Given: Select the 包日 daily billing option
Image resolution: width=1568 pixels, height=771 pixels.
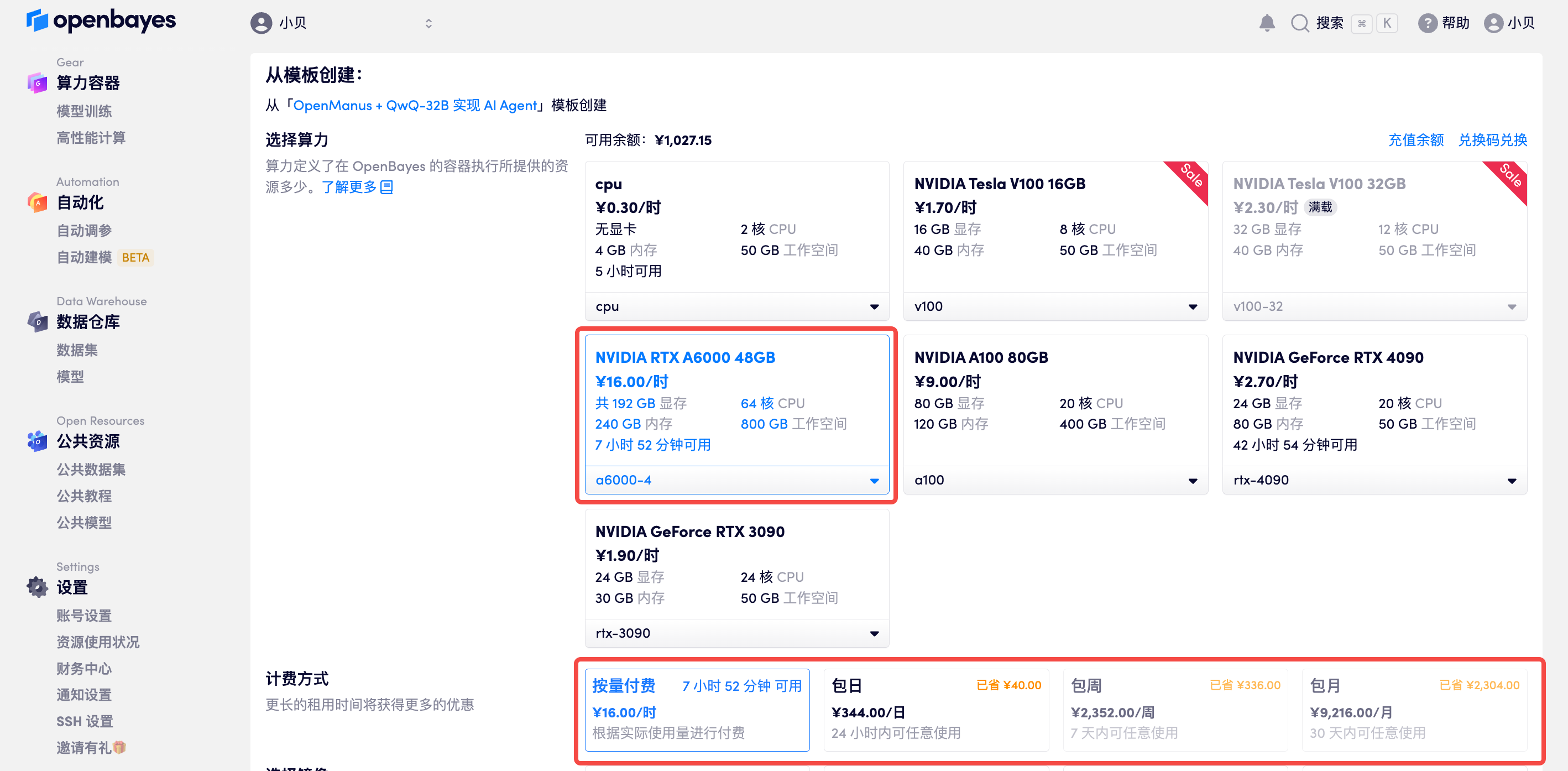Looking at the screenshot, I should pos(935,709).
